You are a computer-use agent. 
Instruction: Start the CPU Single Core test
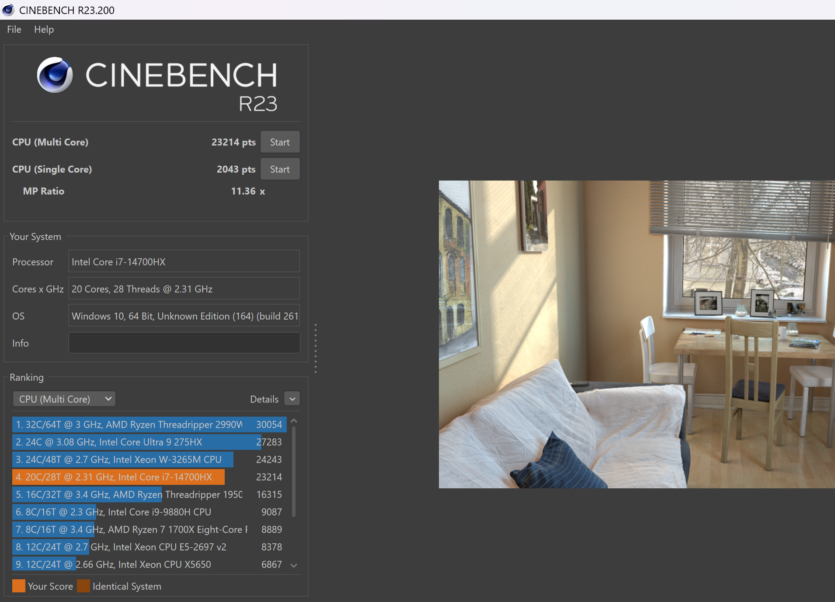click(280, 169)
